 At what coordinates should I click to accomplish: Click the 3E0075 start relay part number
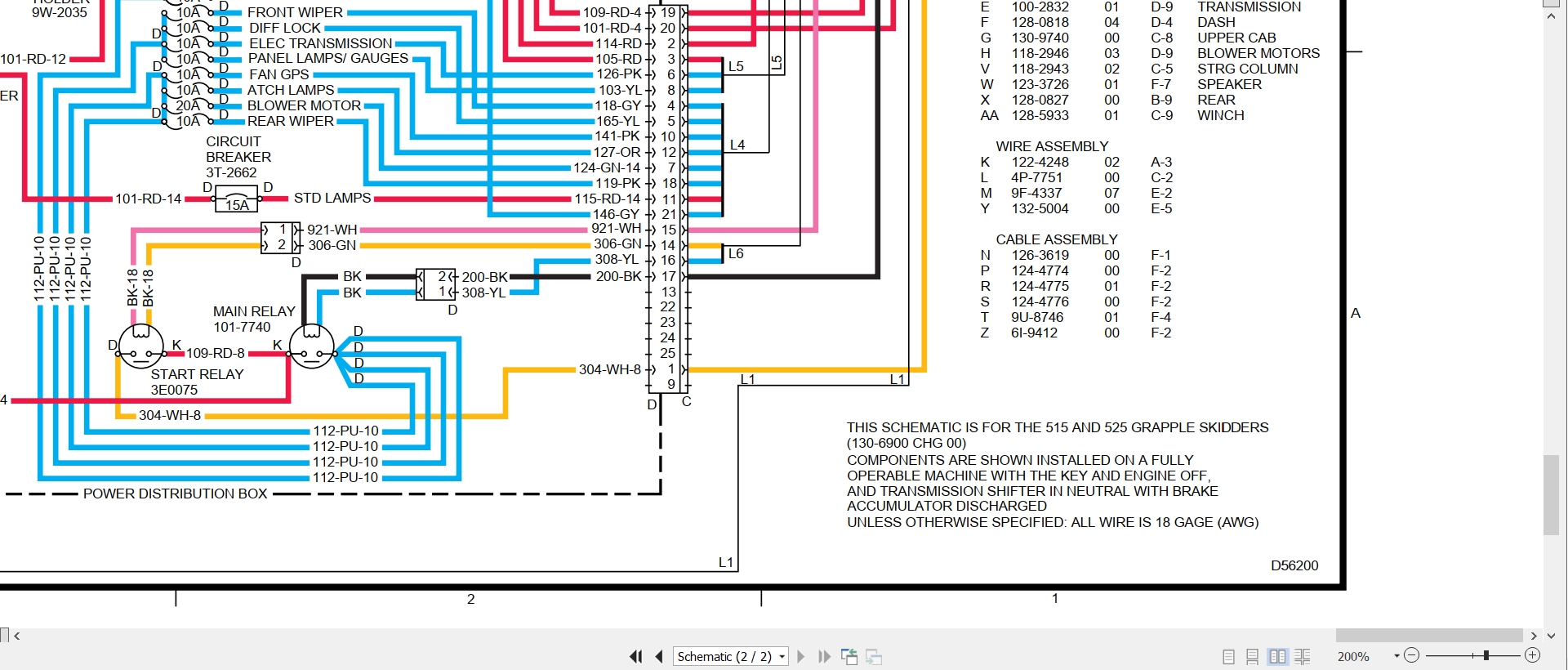[x=174, y=390]
